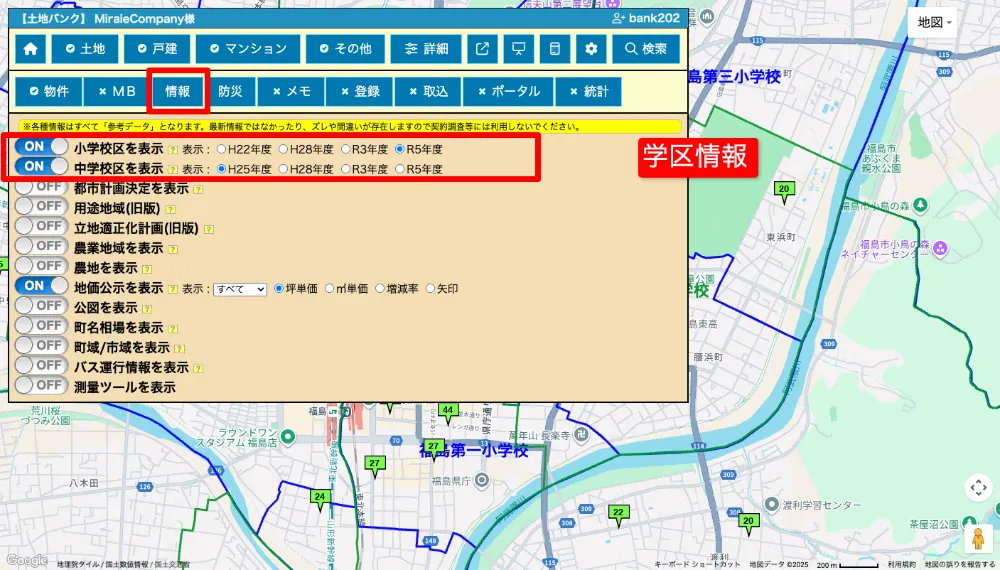Enable the バス運行情報を表示 switch
Screen dimensions: 1000x570
pyautogui.click(x=41, y=365)
